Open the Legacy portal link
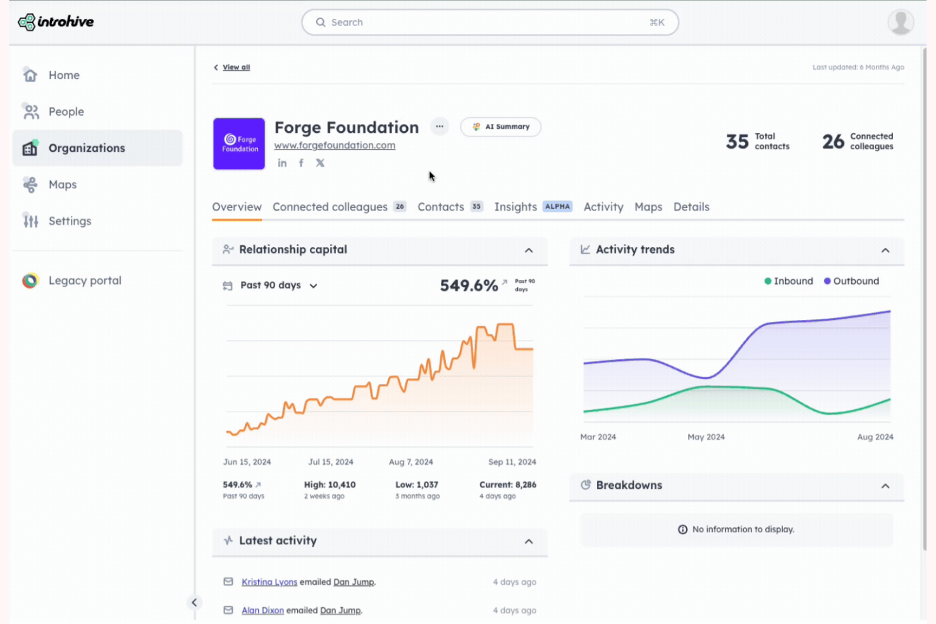The image size is (936, 624). click(x=85, y=281)
